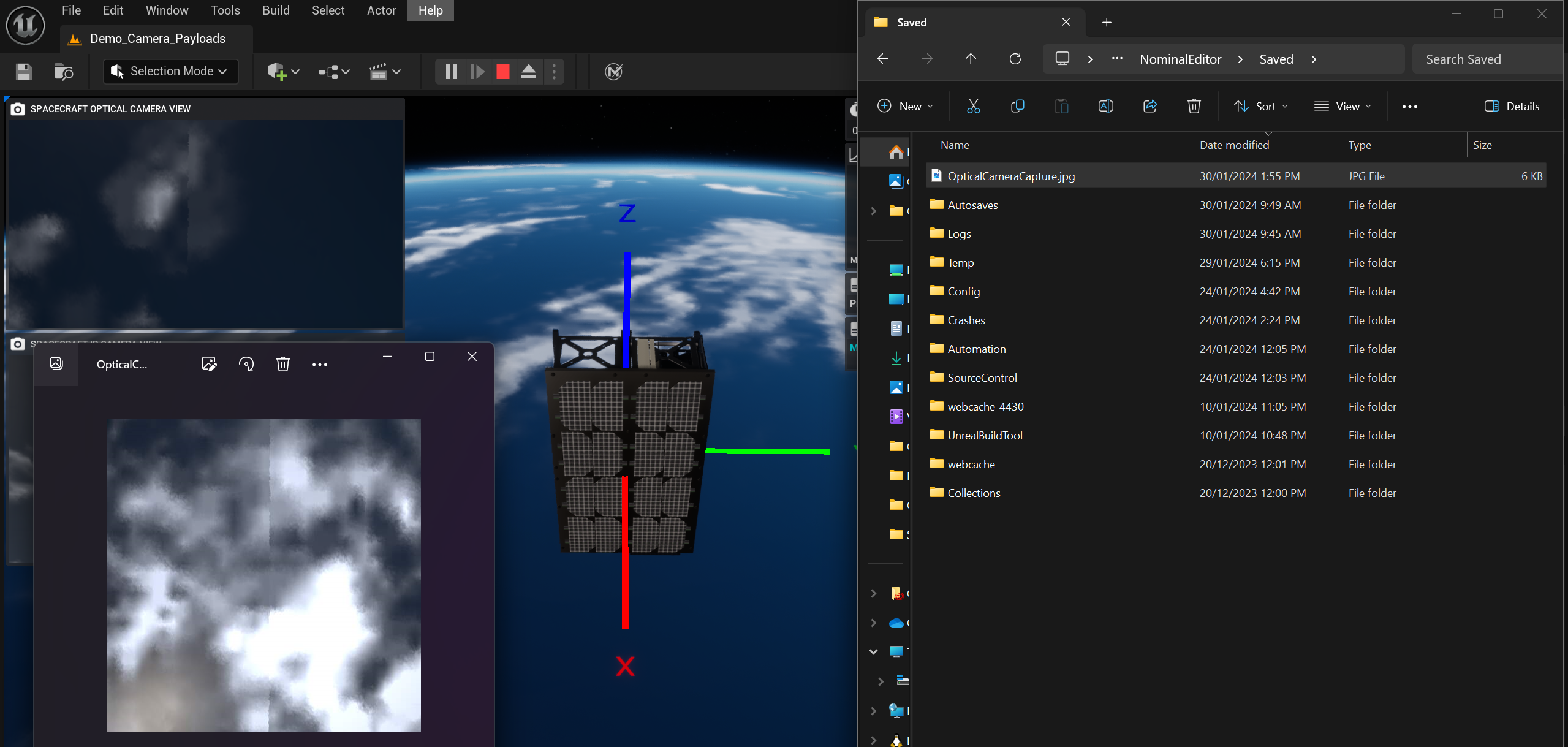
Task: Select the OpticalCameraCapture.jpg file
Action: tap(1010, 176)
